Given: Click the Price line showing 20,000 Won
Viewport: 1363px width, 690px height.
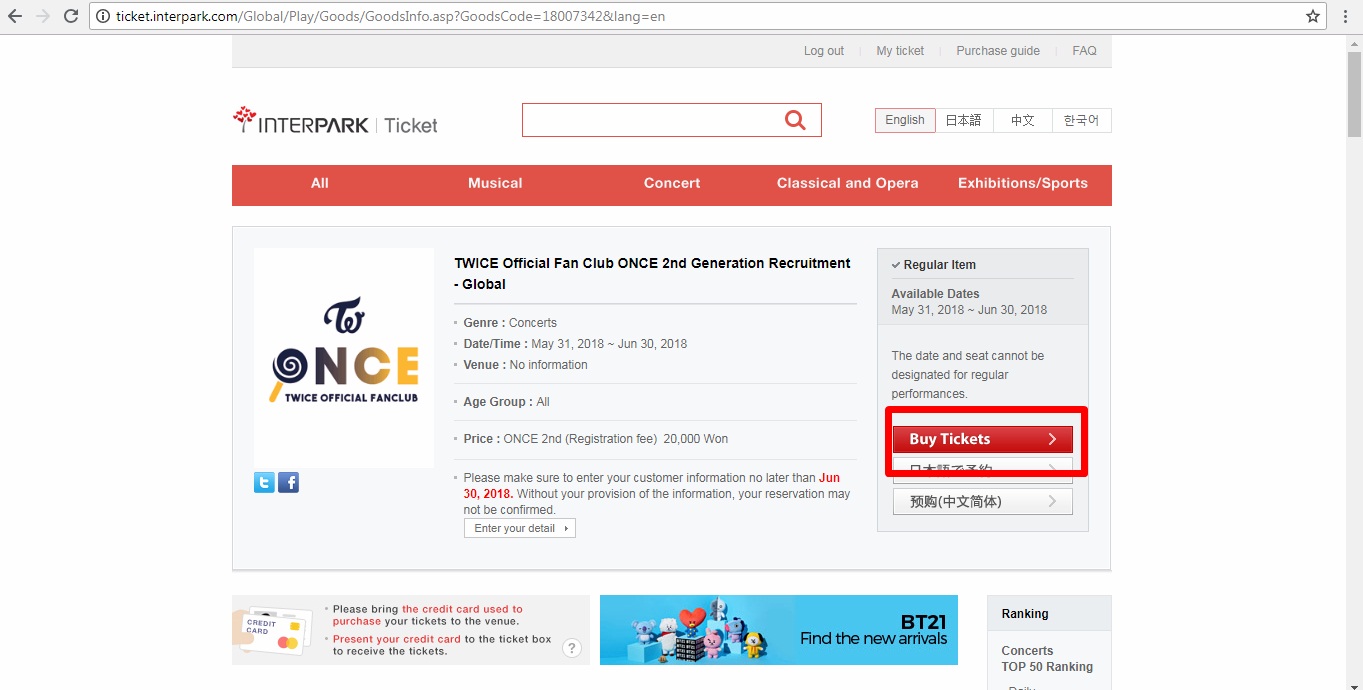Looking at the screenshot, I should [x=595, y=439].
